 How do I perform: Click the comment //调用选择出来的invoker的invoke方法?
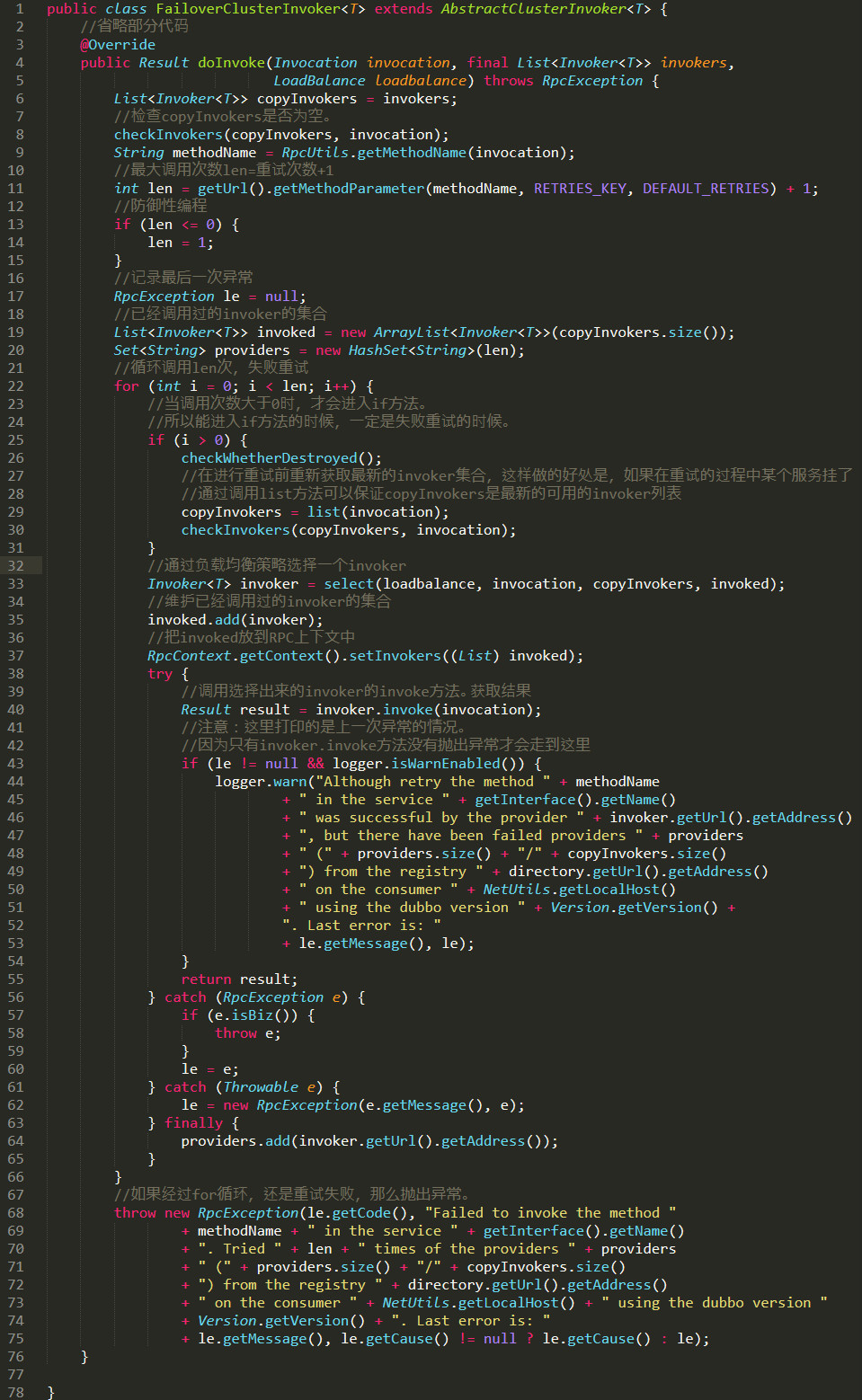point(356,692)
